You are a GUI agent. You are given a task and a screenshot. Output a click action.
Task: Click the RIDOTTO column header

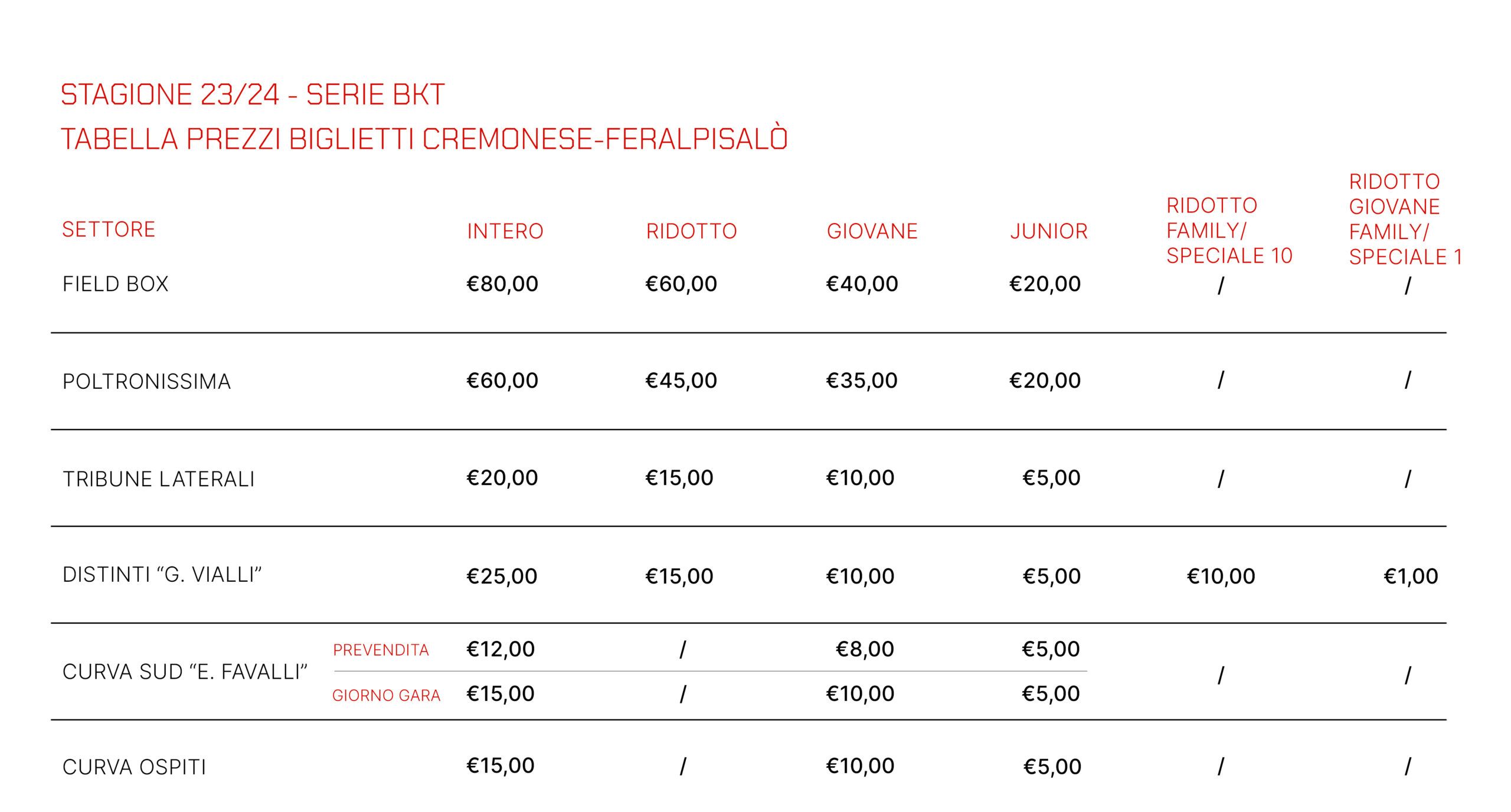tap(691, 231)
